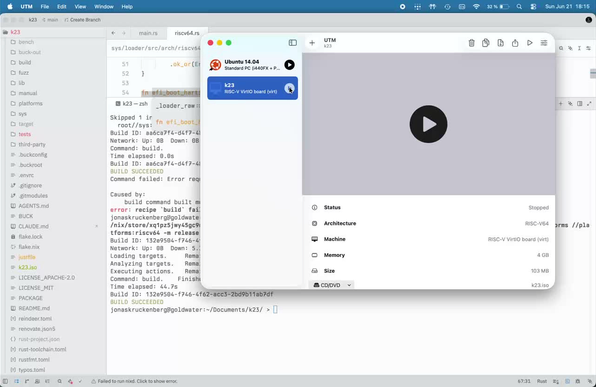The height and width of the screenshot is (387, 596).
Task: Open the Apple menu
Action: [10, 6]
